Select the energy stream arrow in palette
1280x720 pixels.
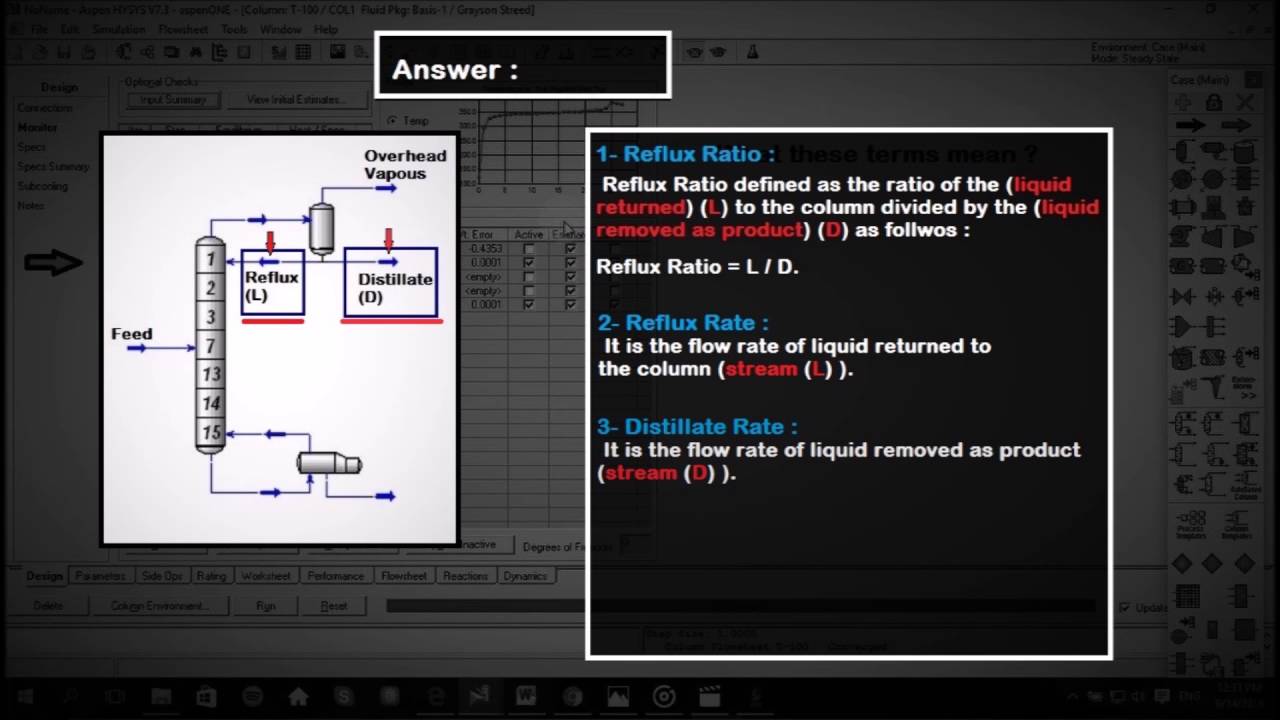tap(1236, 125)
